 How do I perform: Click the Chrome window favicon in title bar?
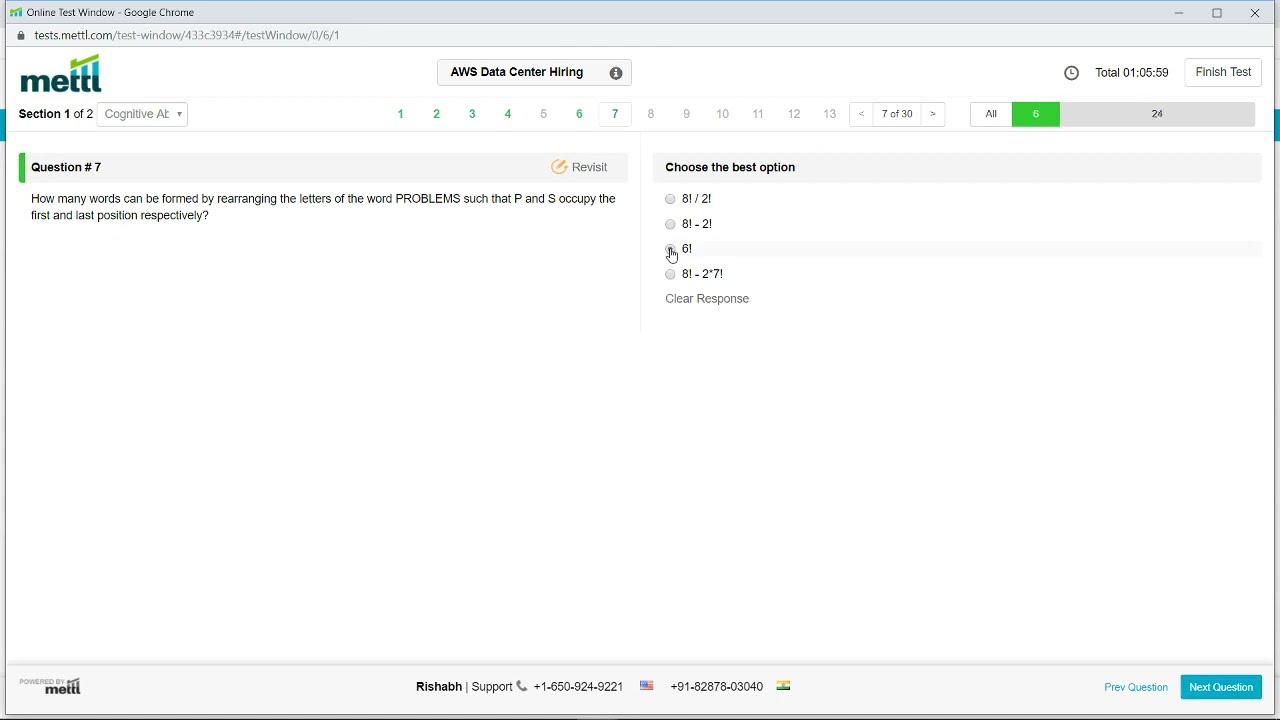[x=16, y=12]
